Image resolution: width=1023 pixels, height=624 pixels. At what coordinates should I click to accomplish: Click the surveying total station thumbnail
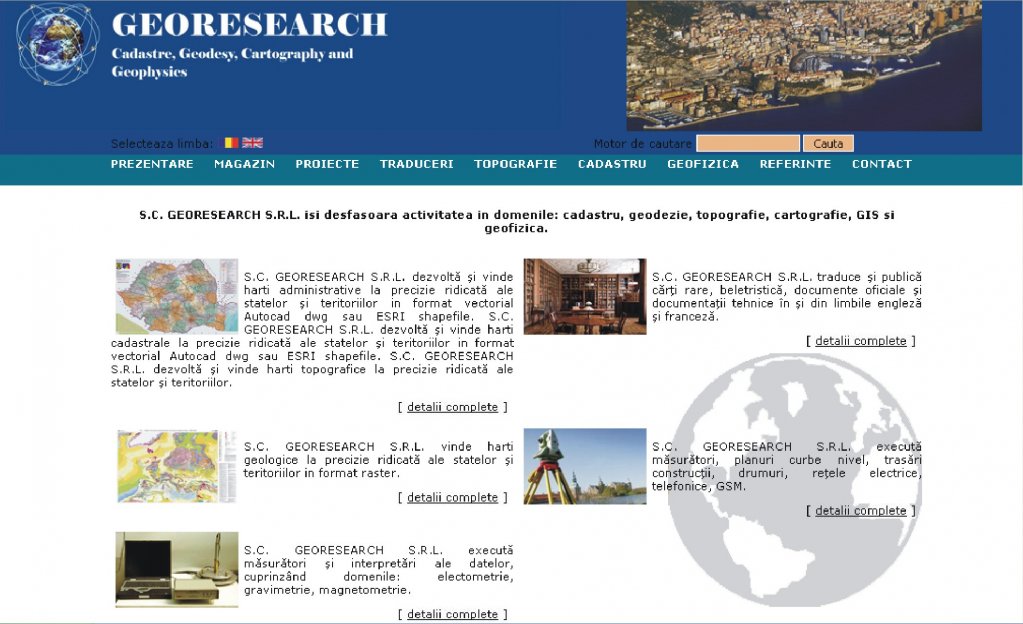click(585, 466)
